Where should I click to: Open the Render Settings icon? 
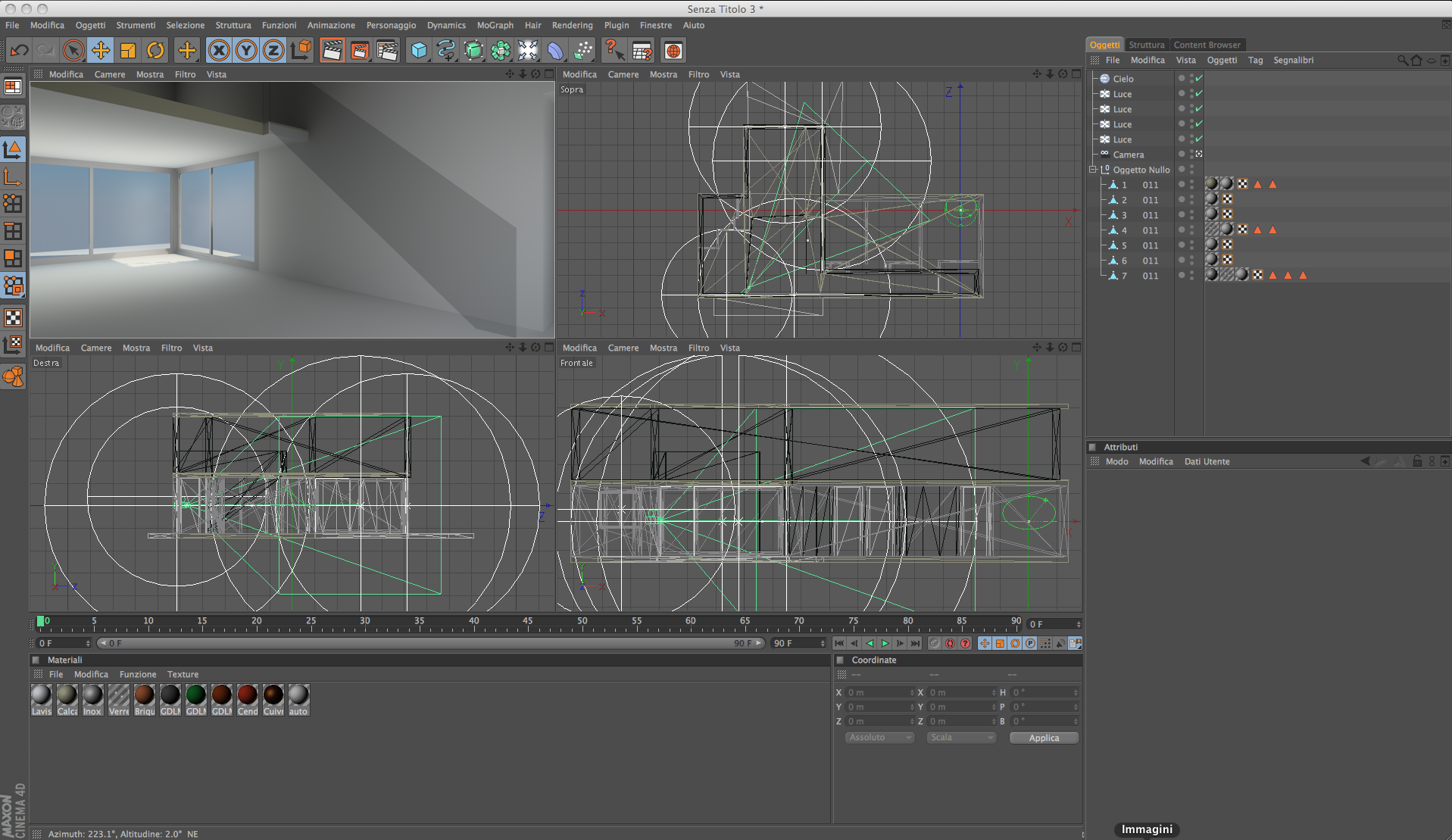(387, 51)
